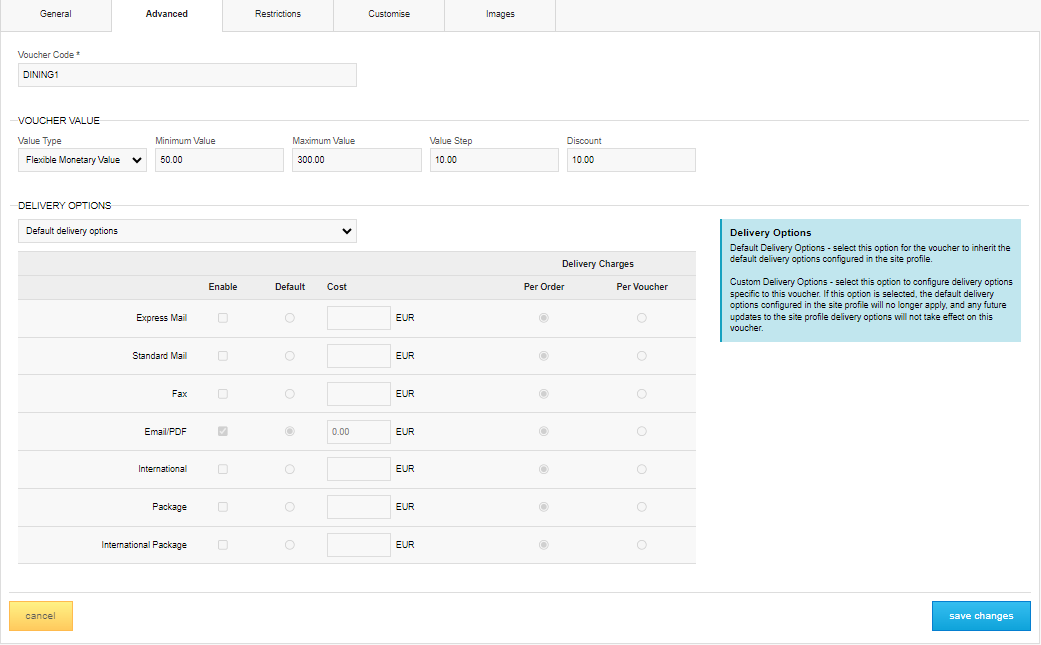Select Per Voucher for International Package
This screenshot has height=645, width=1041.
coord(641,545)
